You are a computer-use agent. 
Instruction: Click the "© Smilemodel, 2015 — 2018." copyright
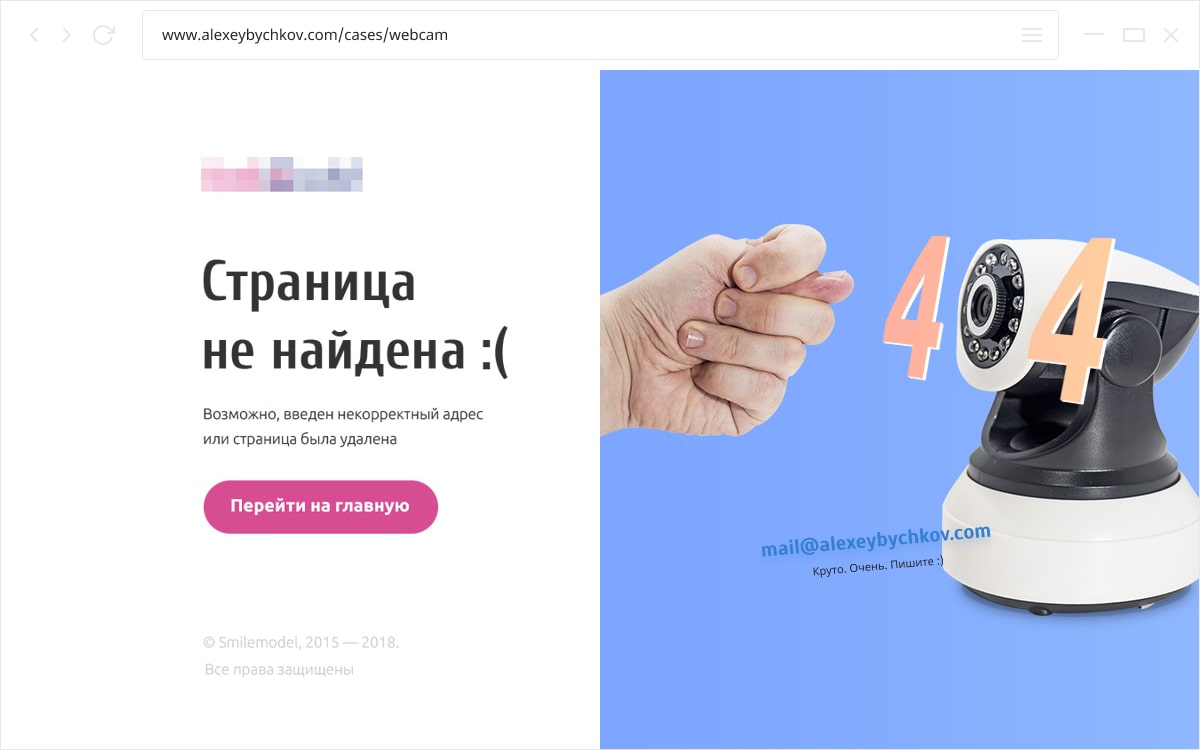coord(301,642)
